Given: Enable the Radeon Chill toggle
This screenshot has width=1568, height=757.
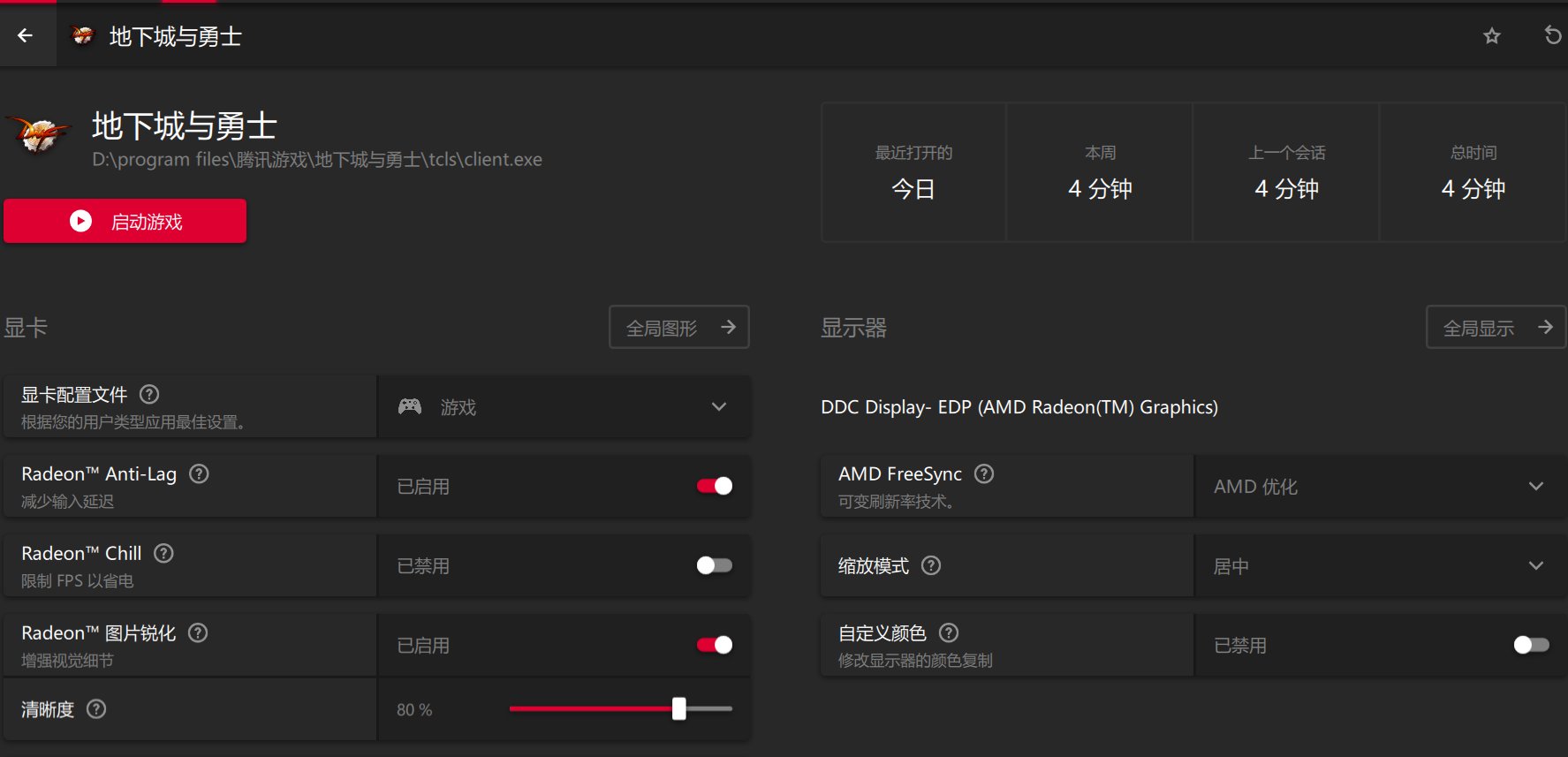Looking at the screenshot, I should [715, 565].
